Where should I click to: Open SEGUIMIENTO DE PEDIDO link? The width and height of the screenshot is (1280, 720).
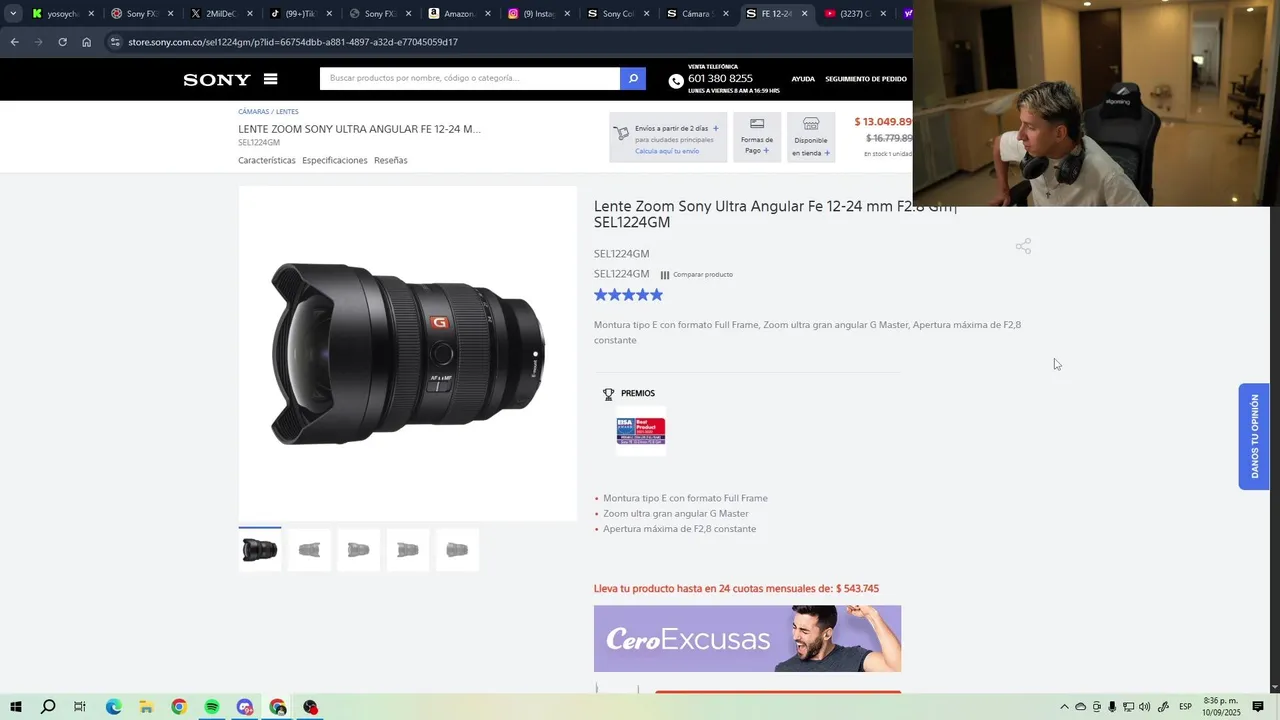point(866,79)
